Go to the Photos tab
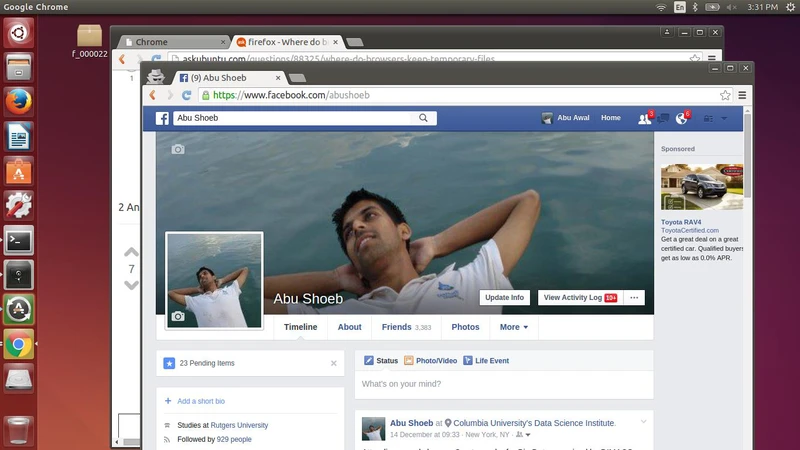 pyautogui.click(x=465, y=327)
